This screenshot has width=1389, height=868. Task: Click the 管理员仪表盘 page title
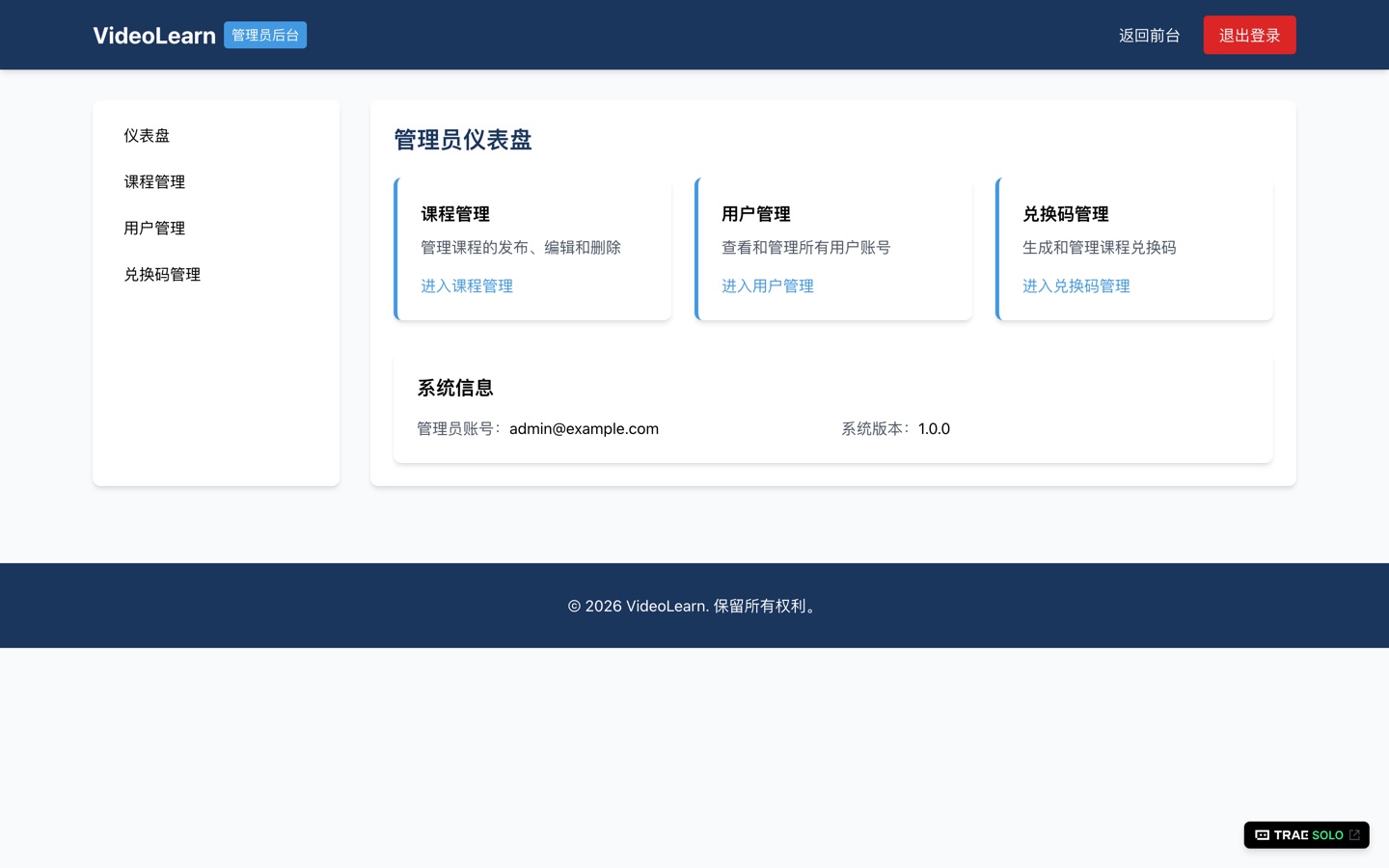pyautogui.click(x=463, y=140)
